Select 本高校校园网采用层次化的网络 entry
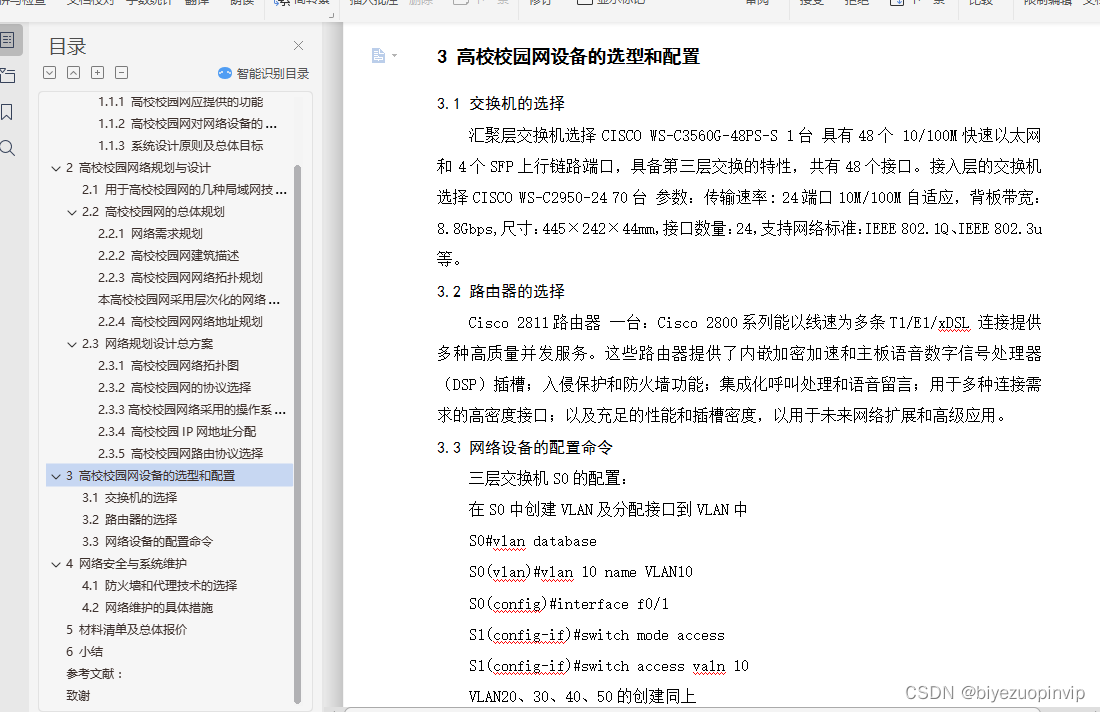The image size is (1100, 712). pyautogui.click(x=189, y=300)
